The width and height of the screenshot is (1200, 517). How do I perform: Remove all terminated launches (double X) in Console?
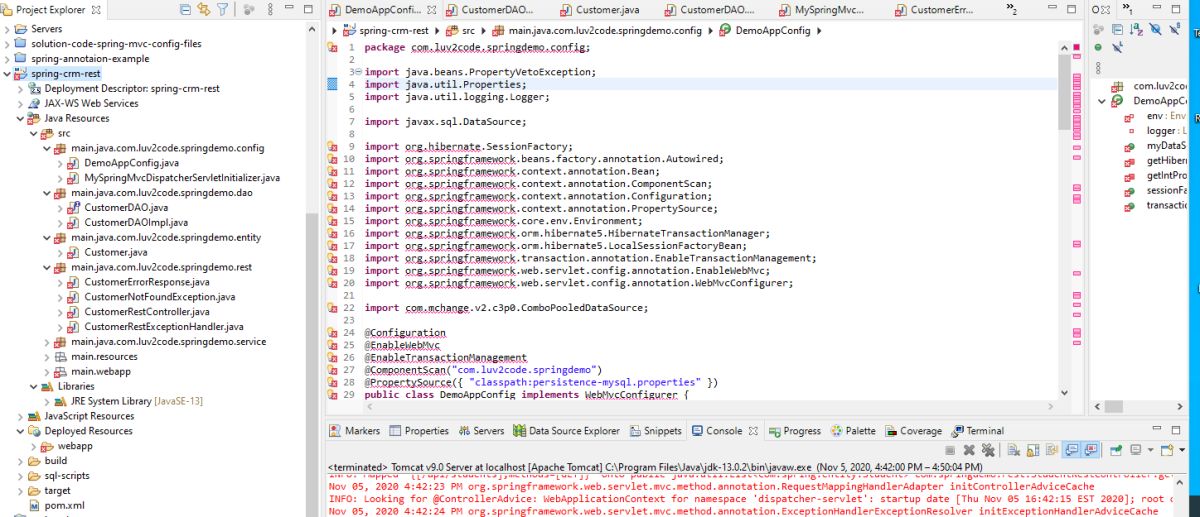(988, 450)
